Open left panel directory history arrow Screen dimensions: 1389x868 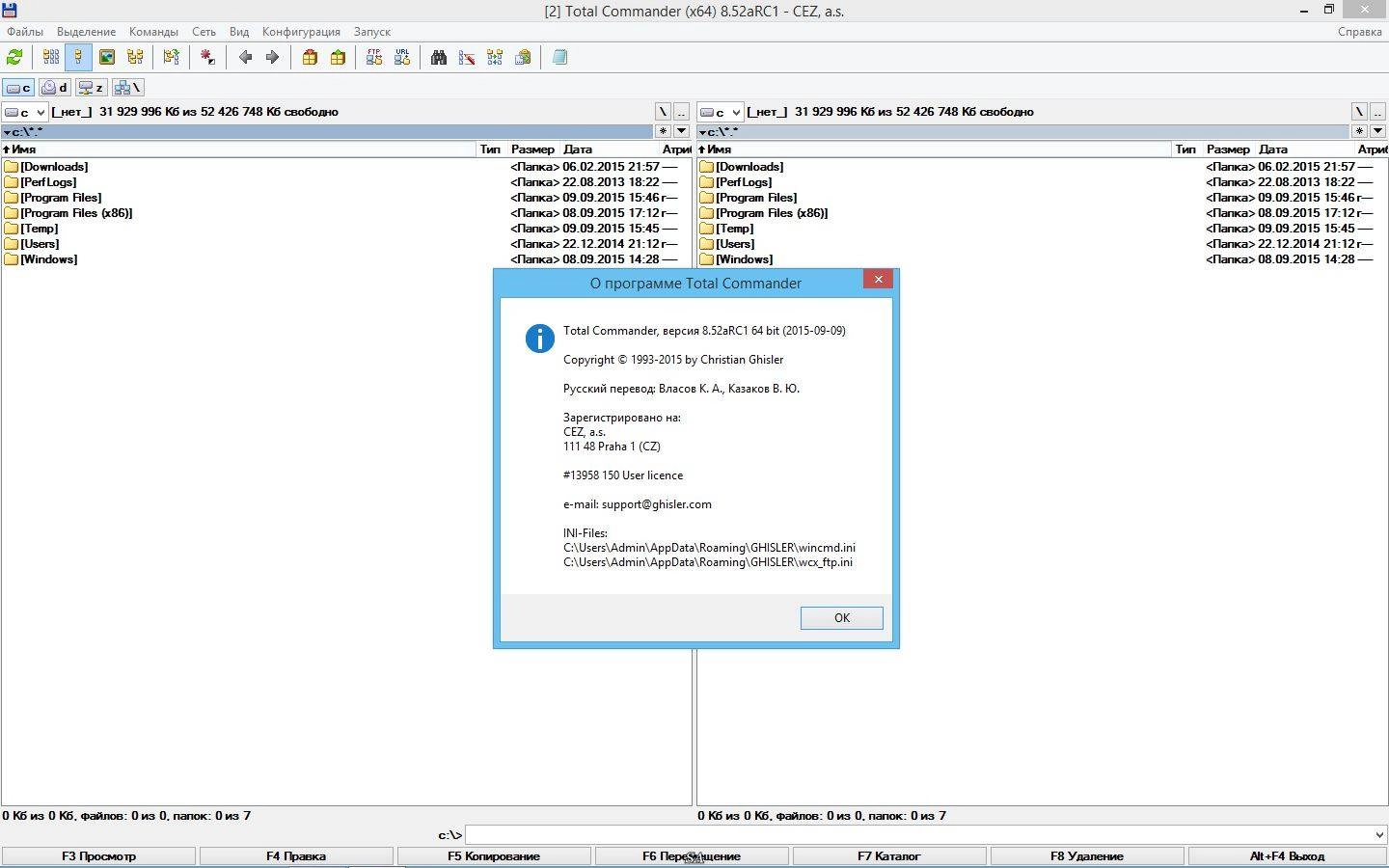click(x=681, y=131)
